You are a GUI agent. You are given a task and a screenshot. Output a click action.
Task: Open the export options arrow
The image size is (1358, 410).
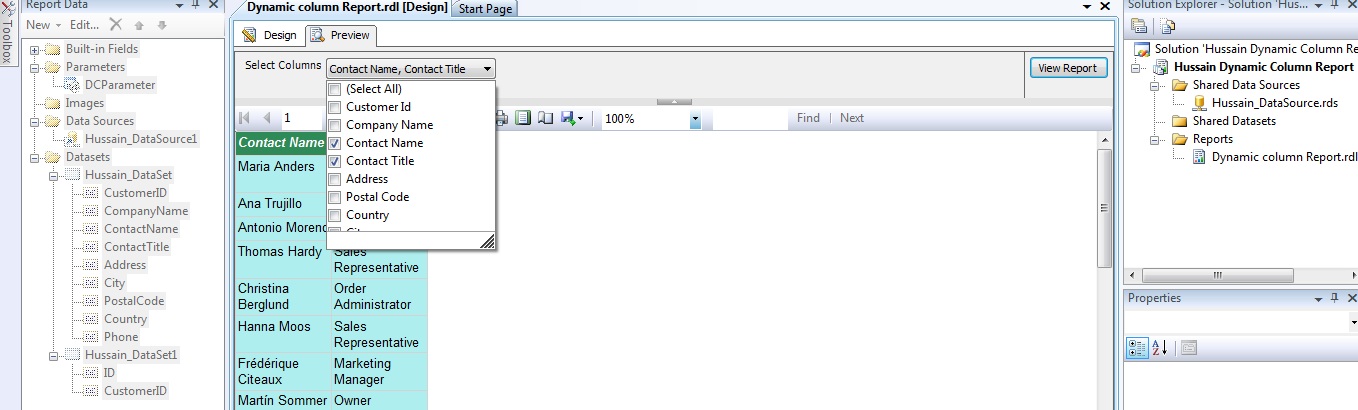[580, 119]
